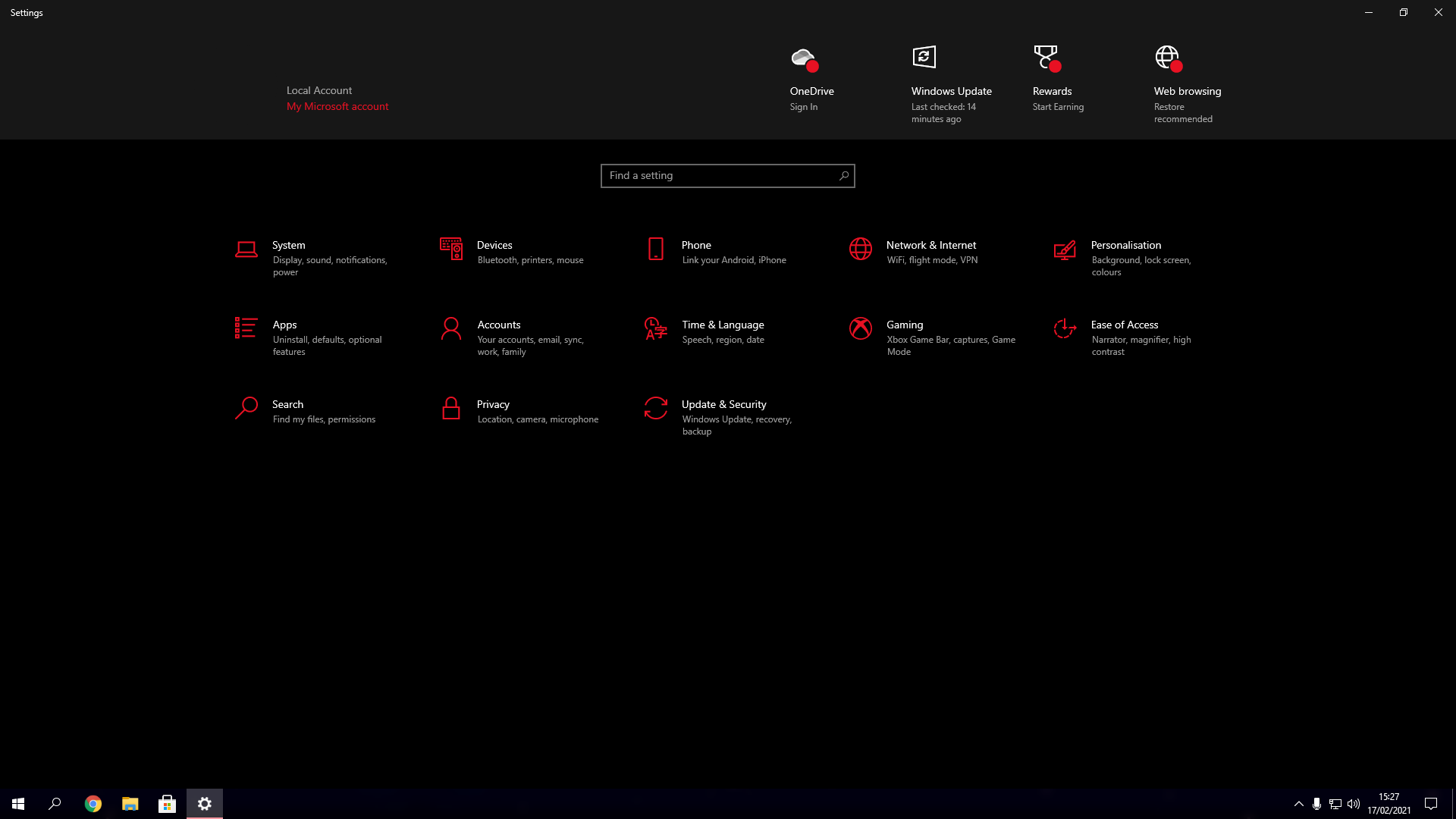The image size is (1456, 819).
Task: Click Windows Update Last checked text
Action: 943,113
